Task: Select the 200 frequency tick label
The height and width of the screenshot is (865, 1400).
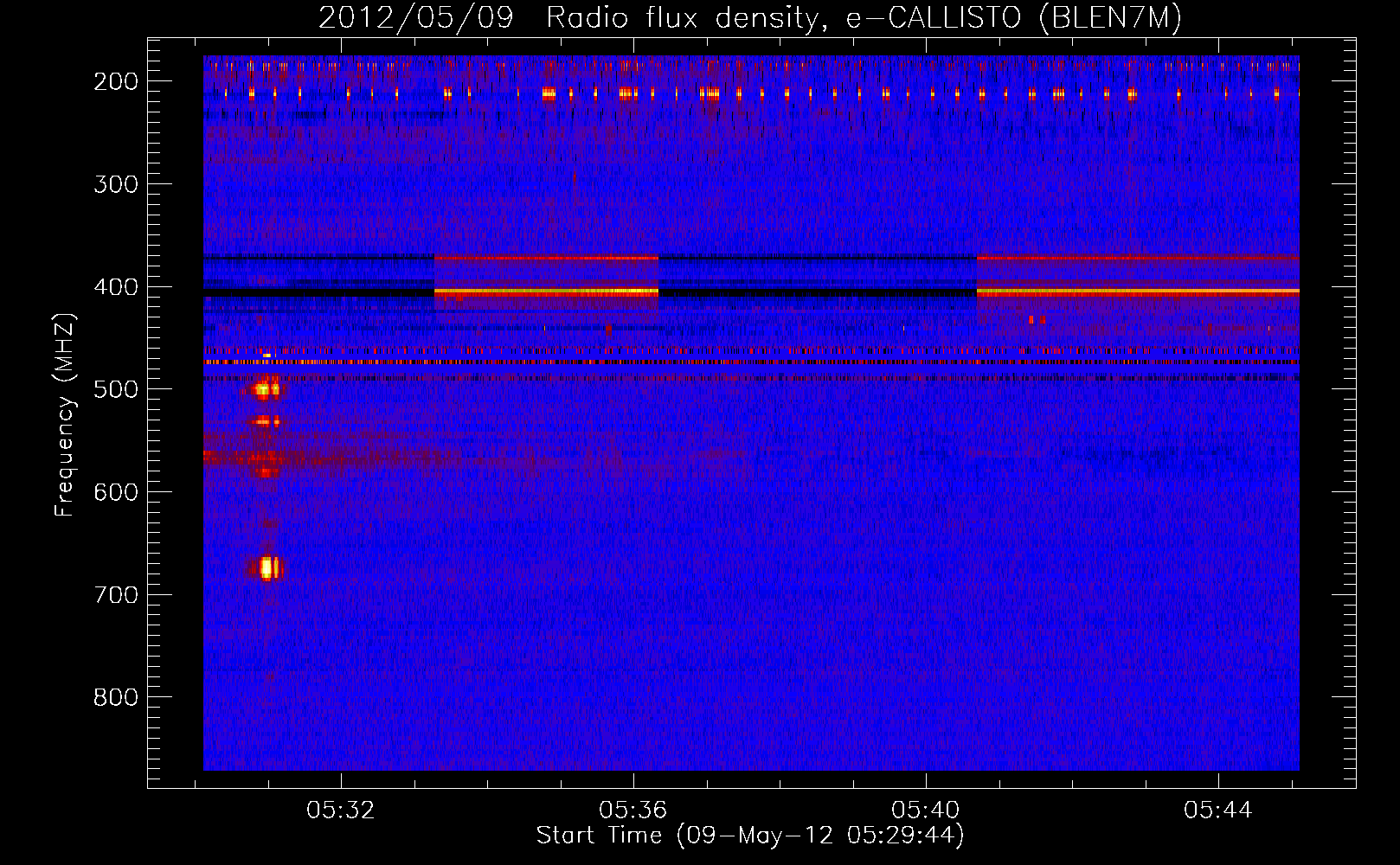Action: coord(116,81)
